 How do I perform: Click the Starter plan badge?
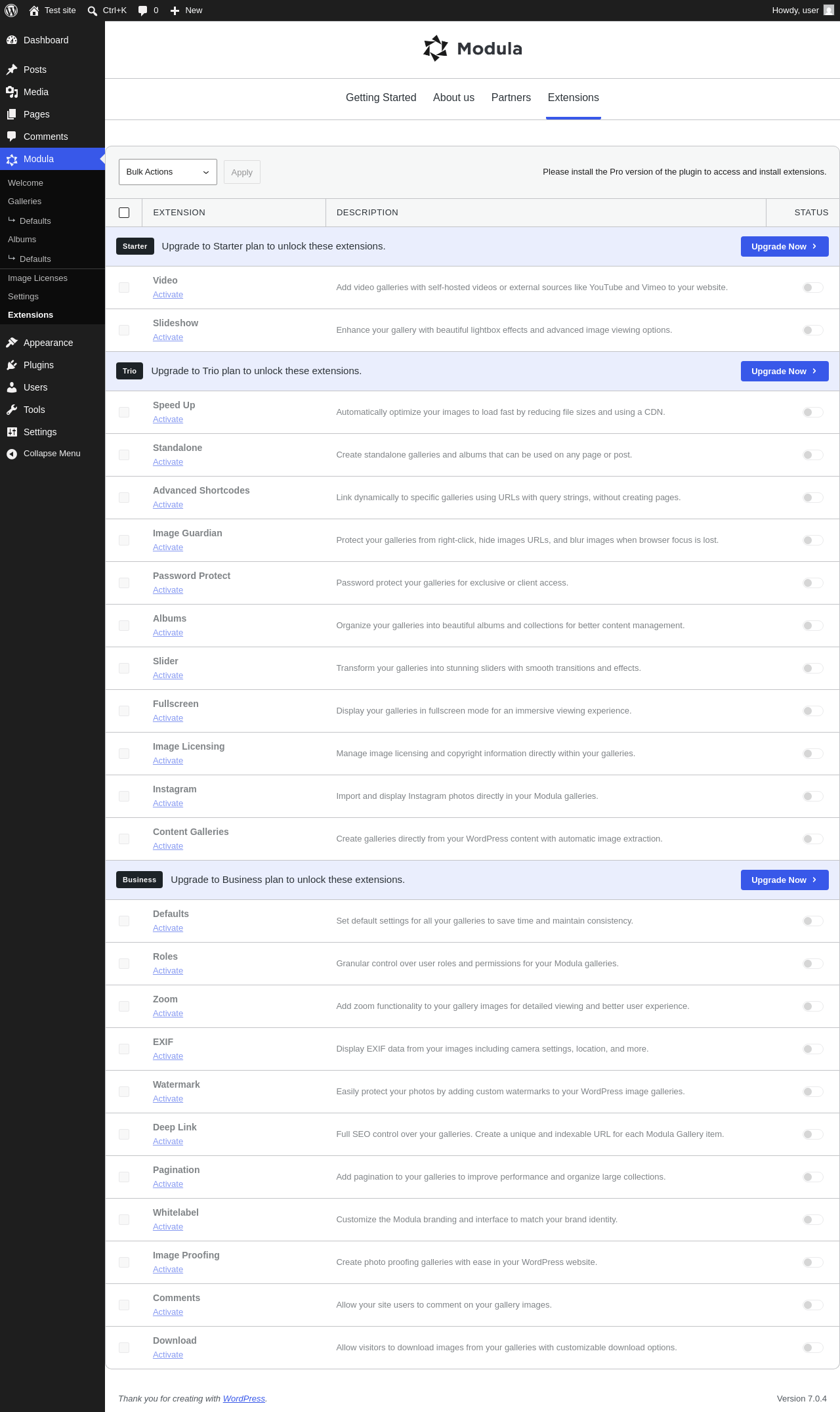click(135, 246)
